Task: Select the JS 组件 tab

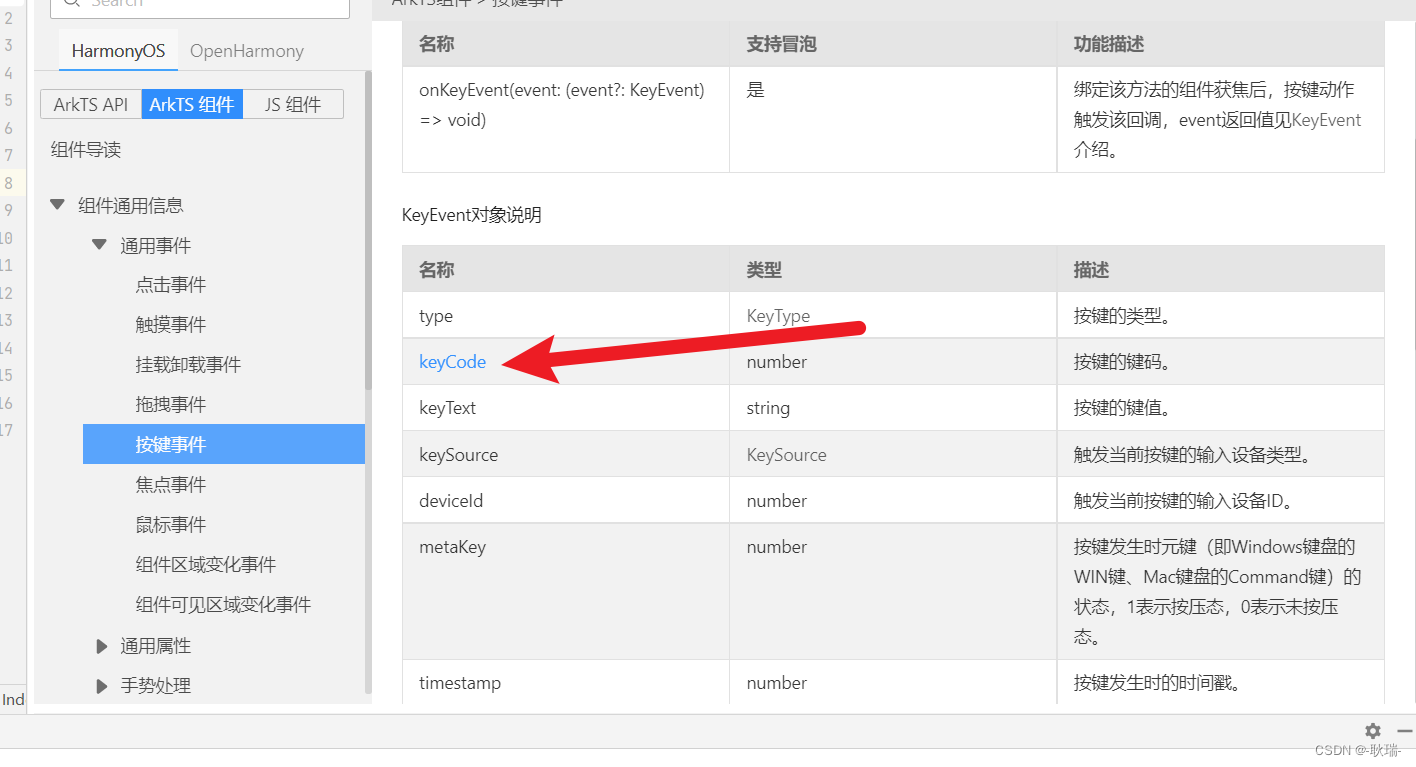Action: coord(293,104)
